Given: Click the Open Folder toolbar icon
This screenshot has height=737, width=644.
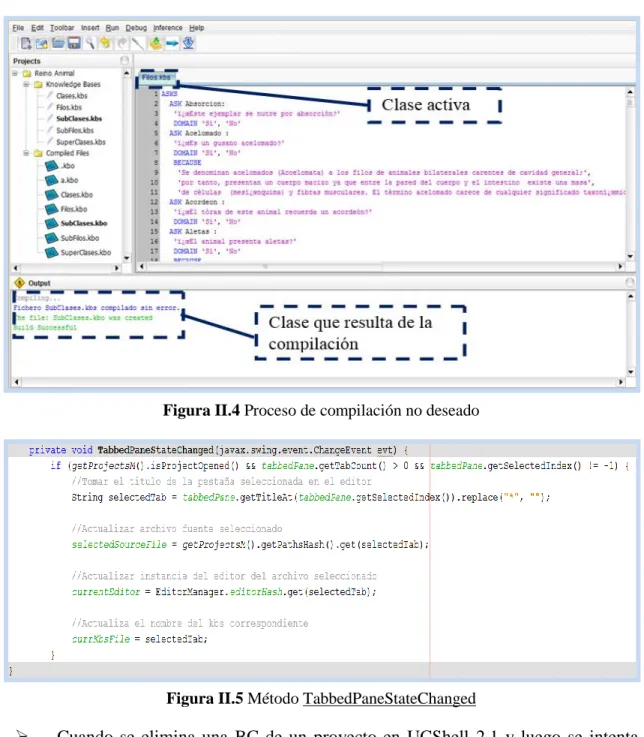Looking at the screenshot, I should 58,43.
